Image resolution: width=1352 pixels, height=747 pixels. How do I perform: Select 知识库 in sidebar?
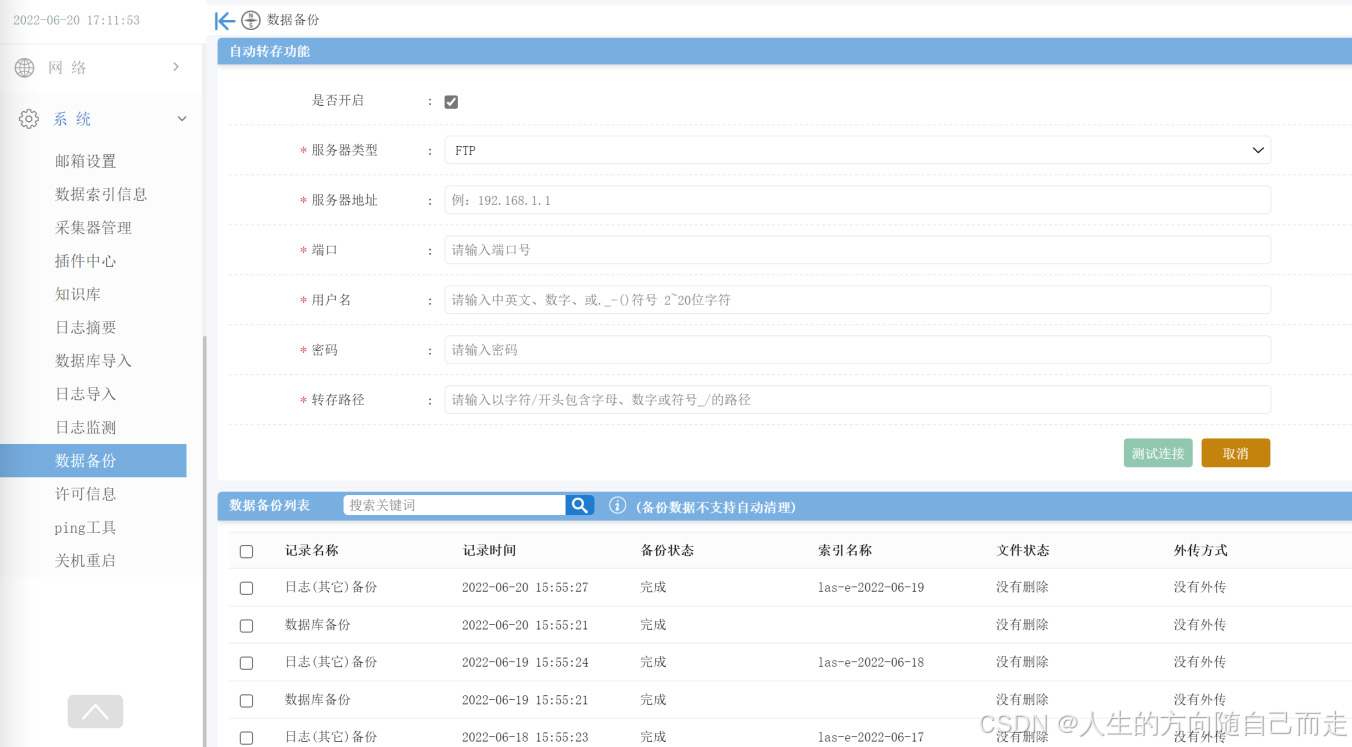[78, 294]
